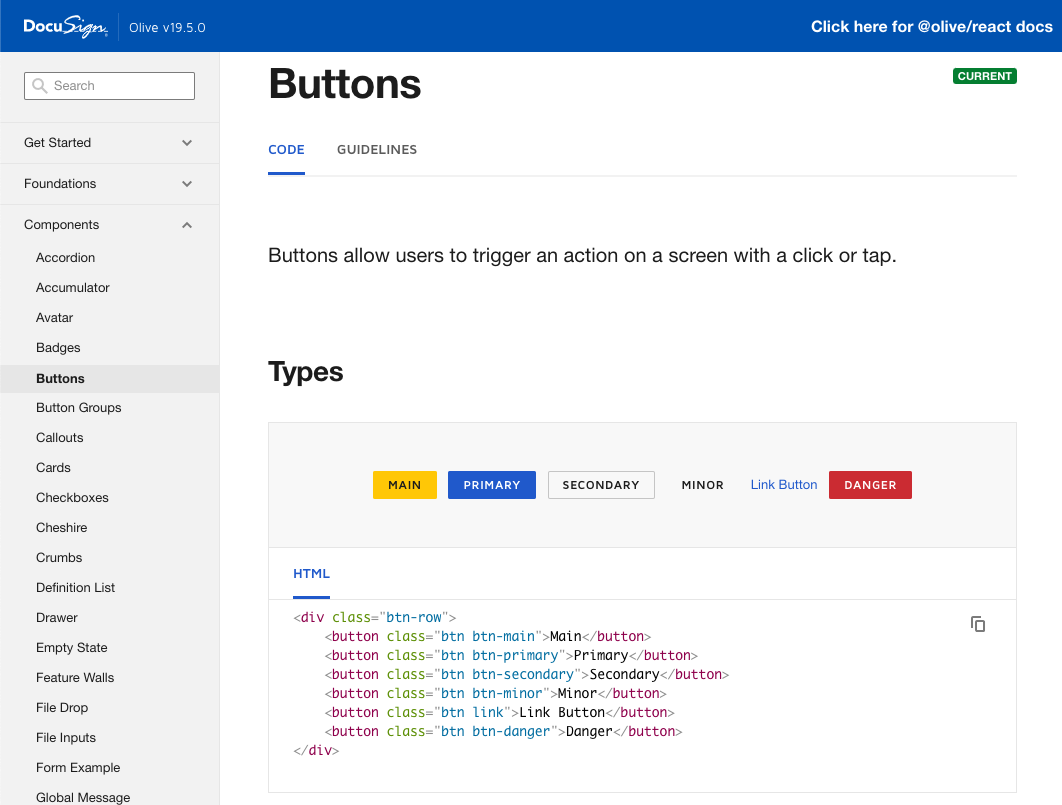Image resolution: width=1062 pixels, height=805 pixels.
Task: Click Olive v19.5.0 version label
Action: pos(167,28)
